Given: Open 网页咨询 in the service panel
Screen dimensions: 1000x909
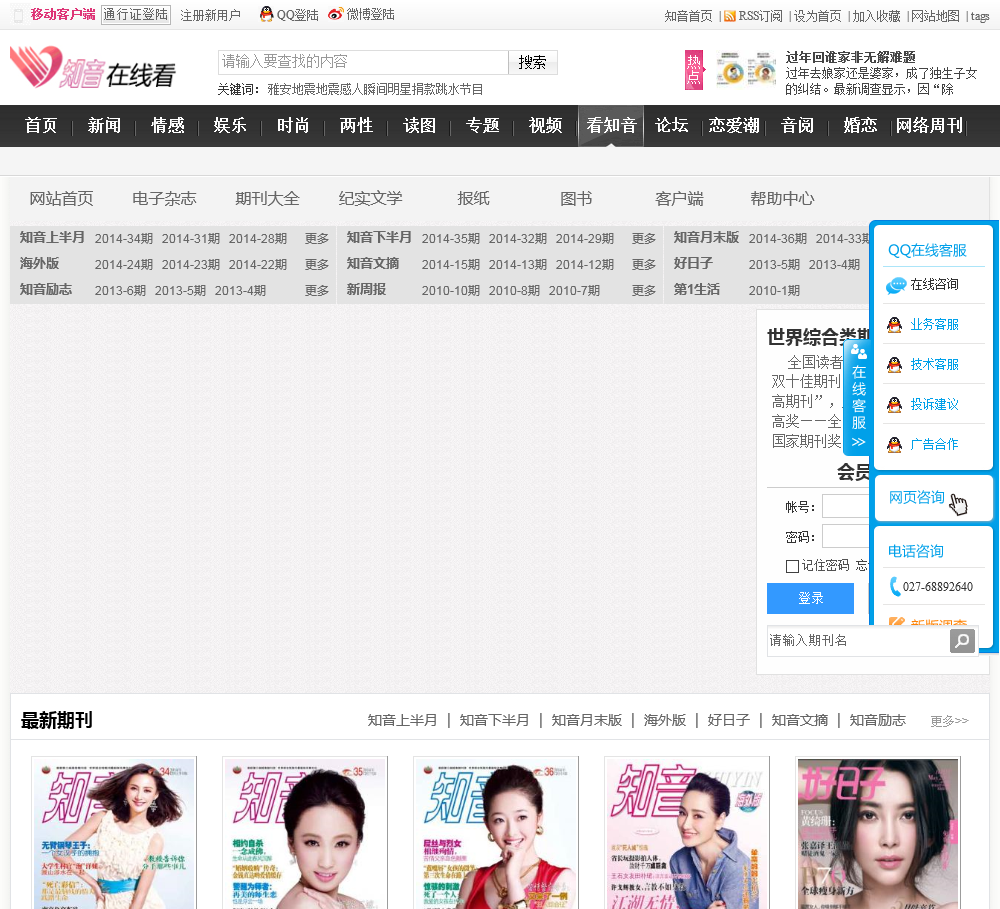Looking at the screenshot, I should 916,498.
